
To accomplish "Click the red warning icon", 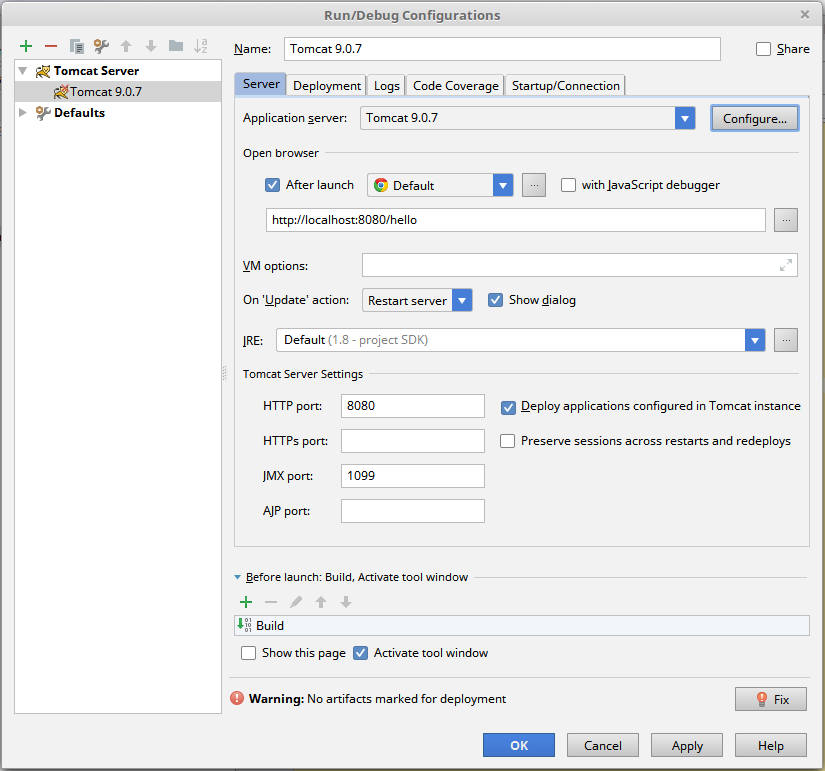I will click(237, 698).
